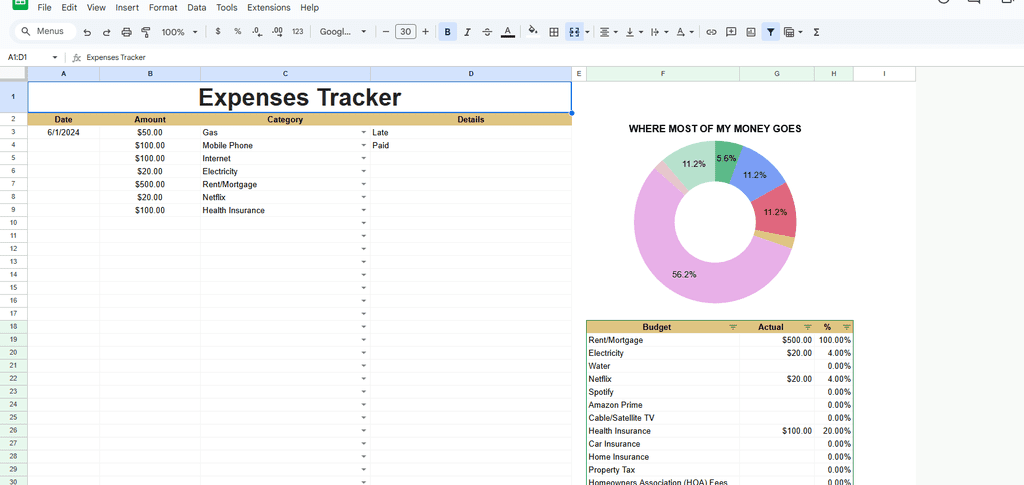
Task: Open the text color picker
Action: (x=507, y=31)
